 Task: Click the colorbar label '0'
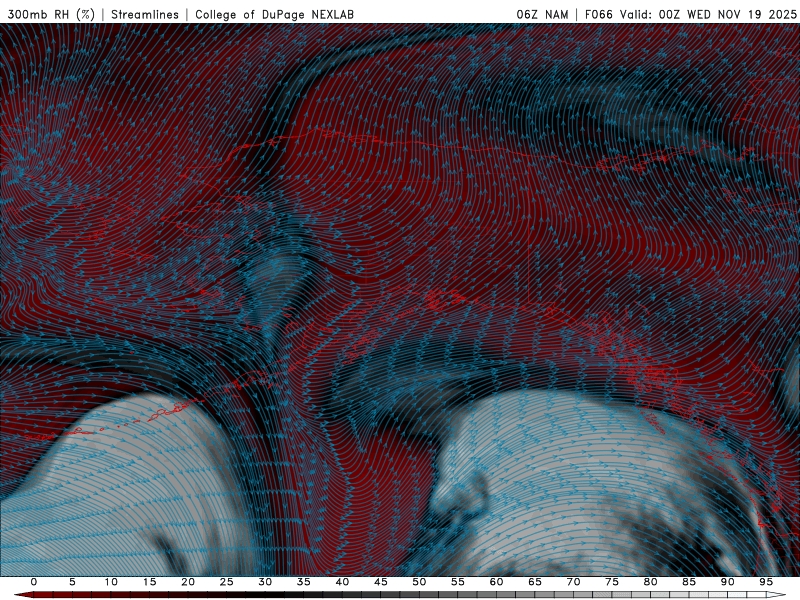(34, 582)
